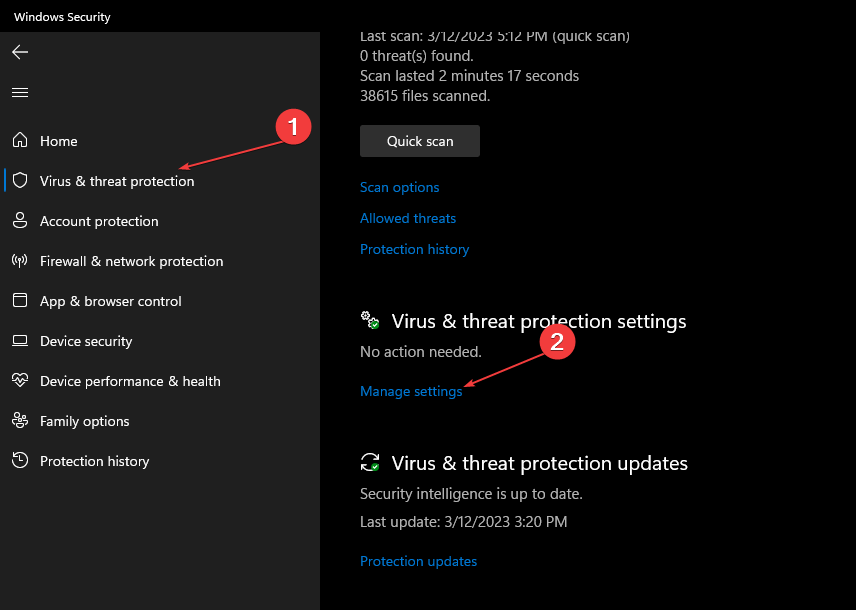This screenshot has width=856, height=610.
Task: Open the hamburger navigation menu
Action: point(20,92)
